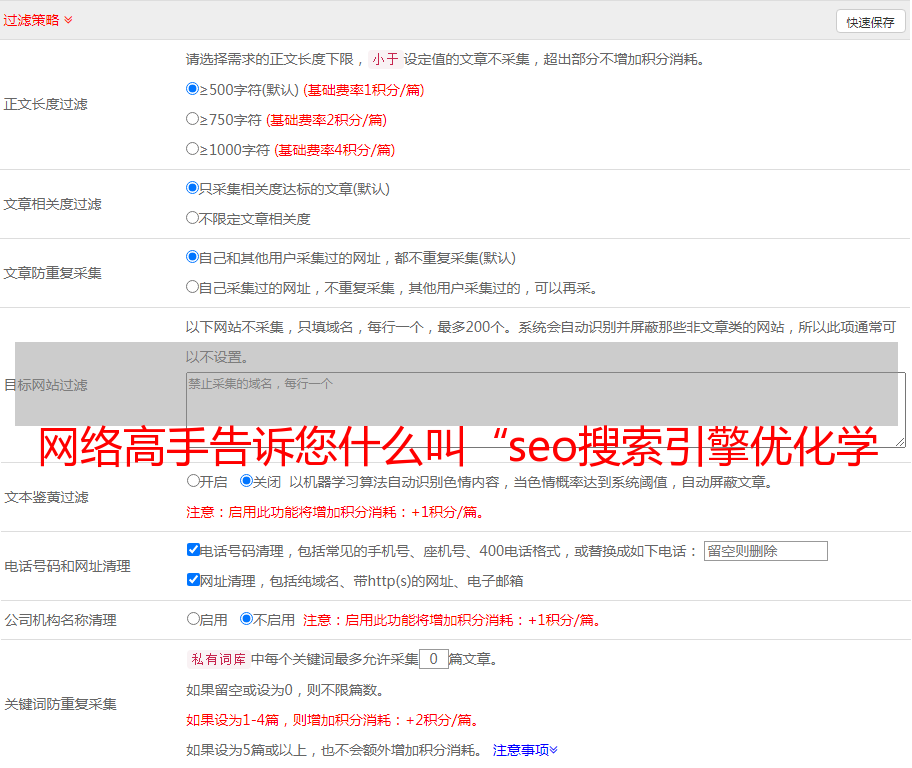Screen dimensions: 912x768
Task: Select 不启用 for 公司机构名称清理
Action: click(246, 619)
